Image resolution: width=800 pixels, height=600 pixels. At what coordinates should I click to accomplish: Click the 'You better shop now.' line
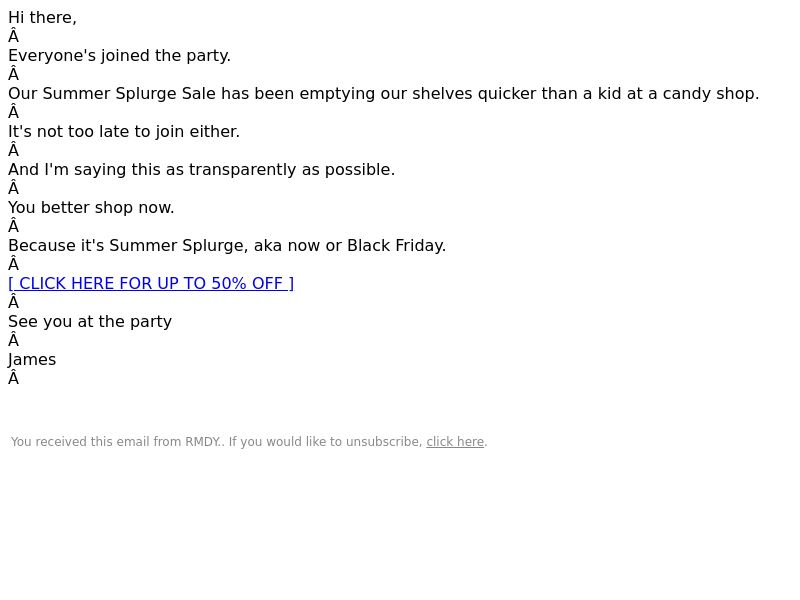pyautogui.click(x=91, y=208)
